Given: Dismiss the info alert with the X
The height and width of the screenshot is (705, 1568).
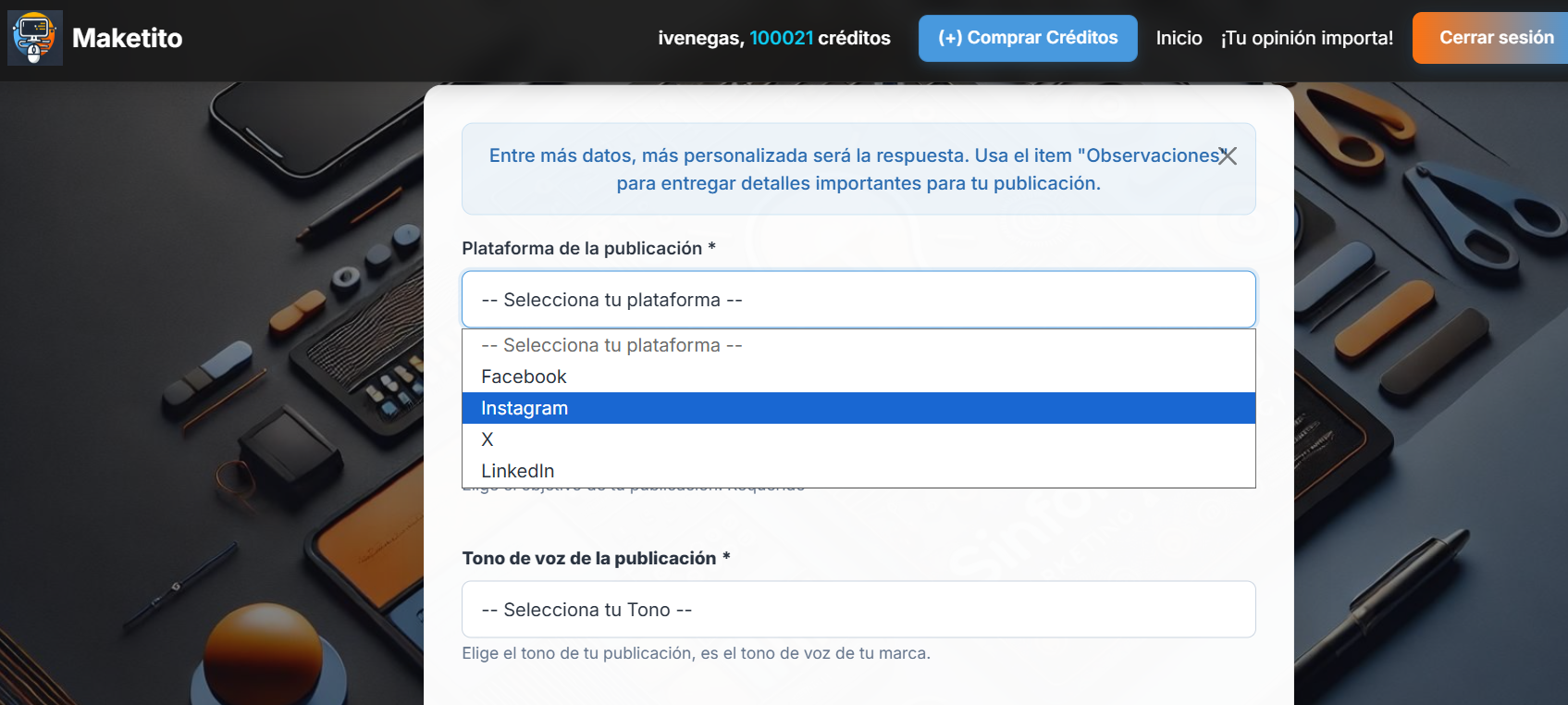Looking at the screenshot, I should click(1228, 156).
